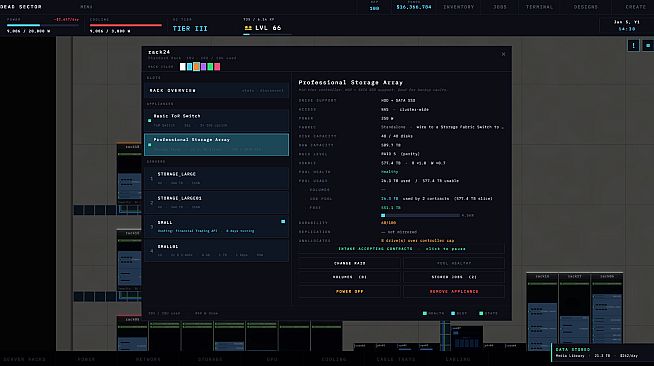
Task: Expand the SMALL01 server entry
Action: 216,251
